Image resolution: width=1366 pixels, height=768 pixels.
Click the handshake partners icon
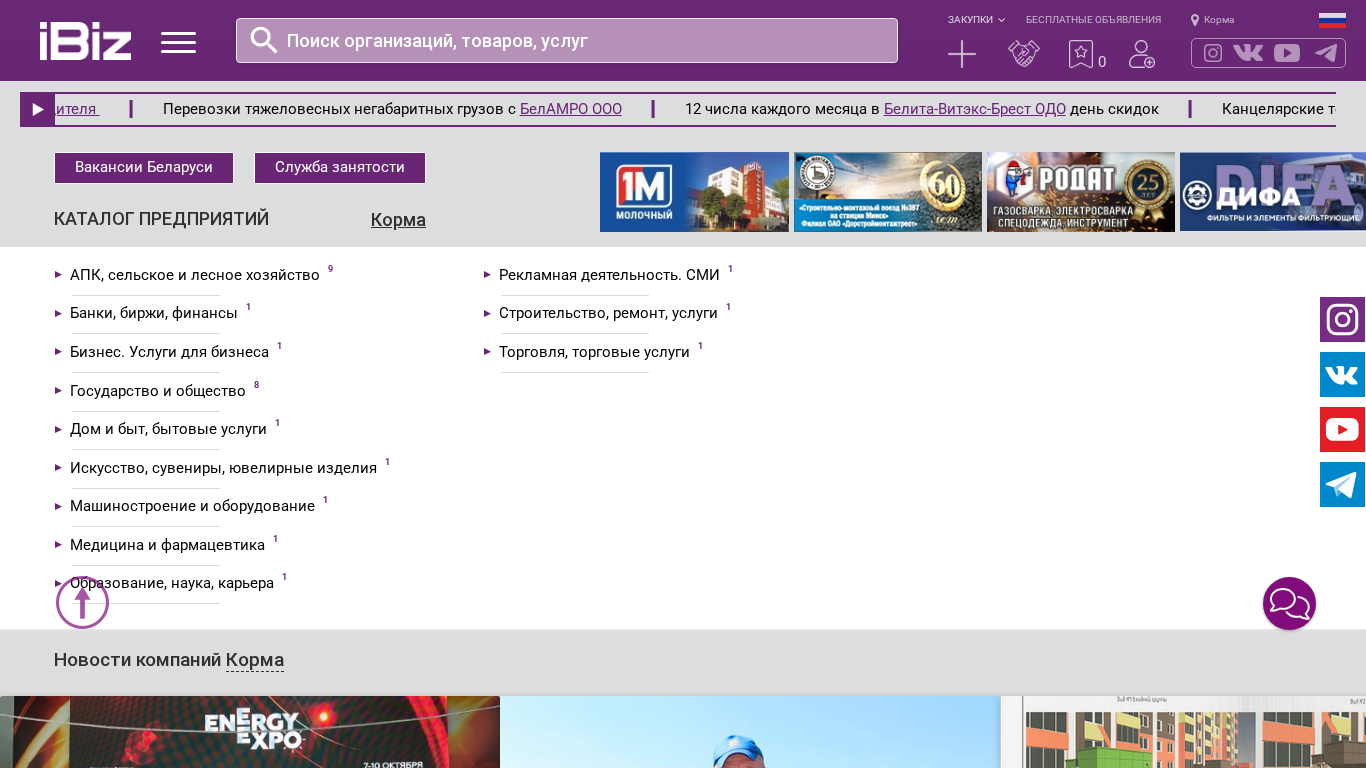[x=1023, y=54]
